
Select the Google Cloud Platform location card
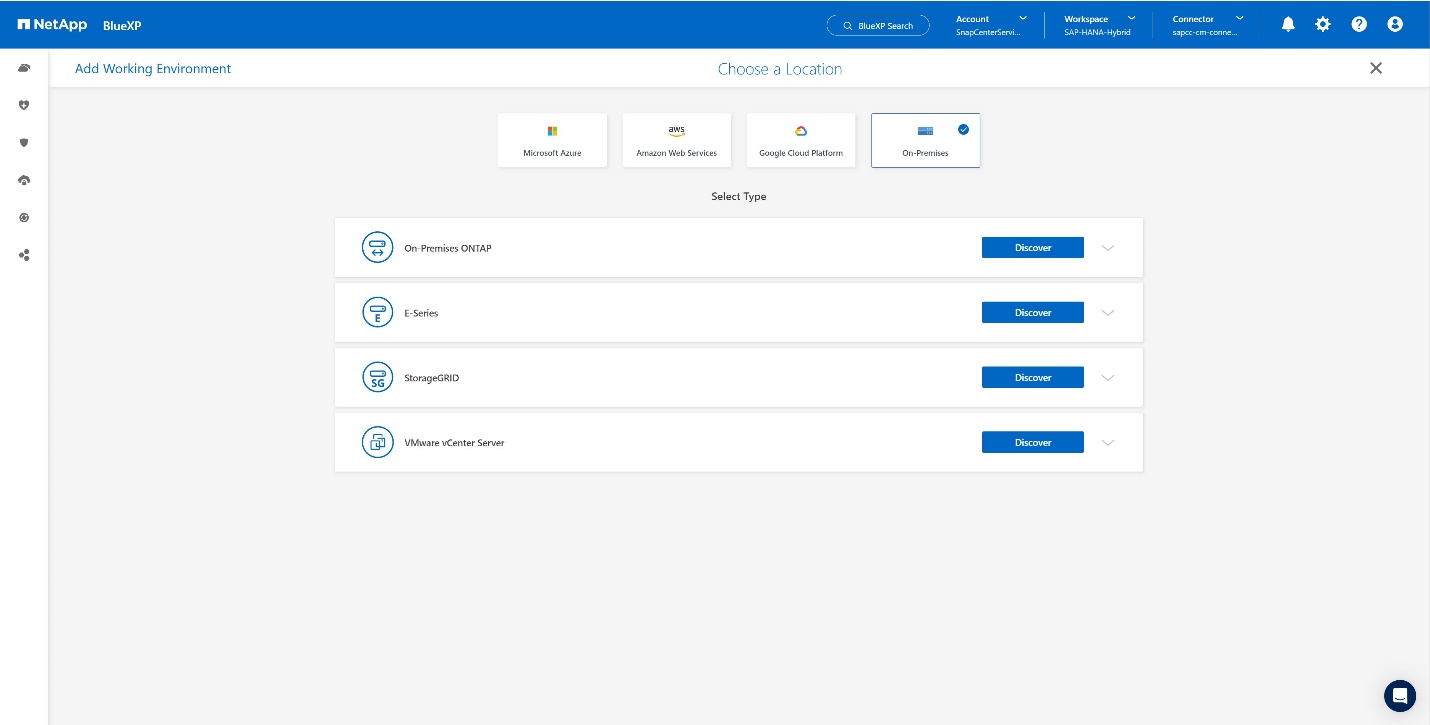click(800, 140)
